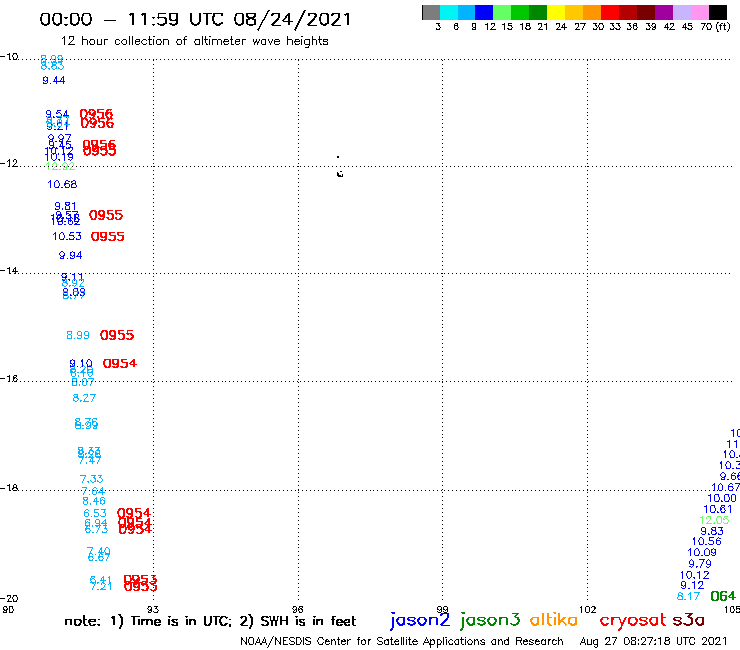Viewport: 740px width, 650px height.
Task: Click the '8.46' wave height value
Action: coord(94,501)
